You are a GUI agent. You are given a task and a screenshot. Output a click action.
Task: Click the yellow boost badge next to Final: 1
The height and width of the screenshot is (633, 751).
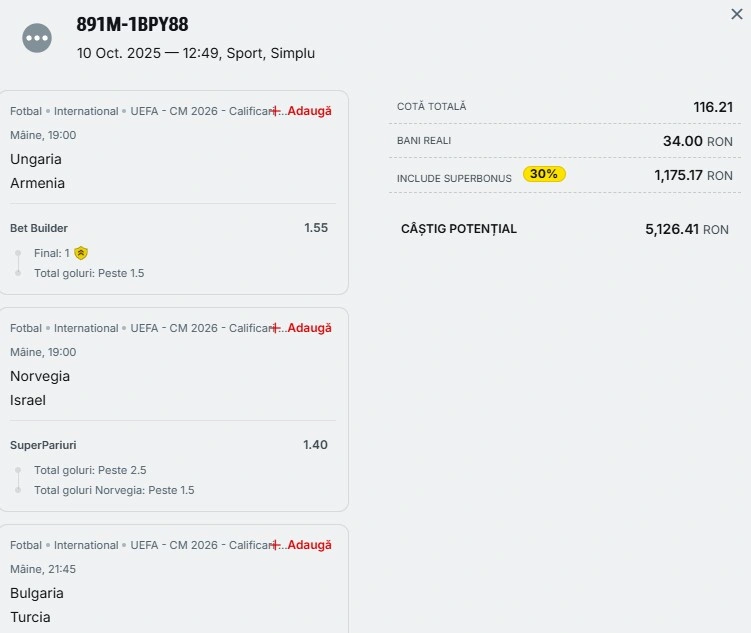[81, 253]
